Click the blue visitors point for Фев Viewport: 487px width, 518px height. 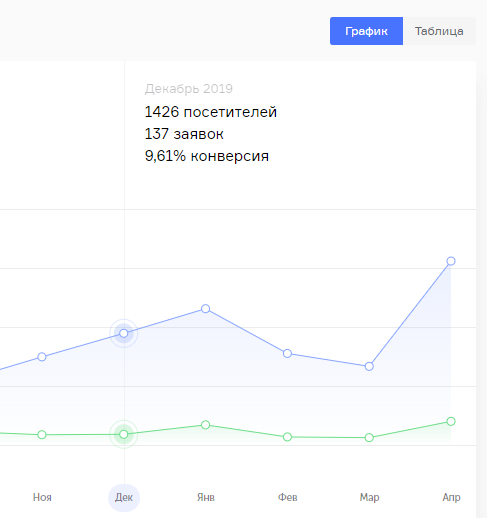click(x=287, y=354)
